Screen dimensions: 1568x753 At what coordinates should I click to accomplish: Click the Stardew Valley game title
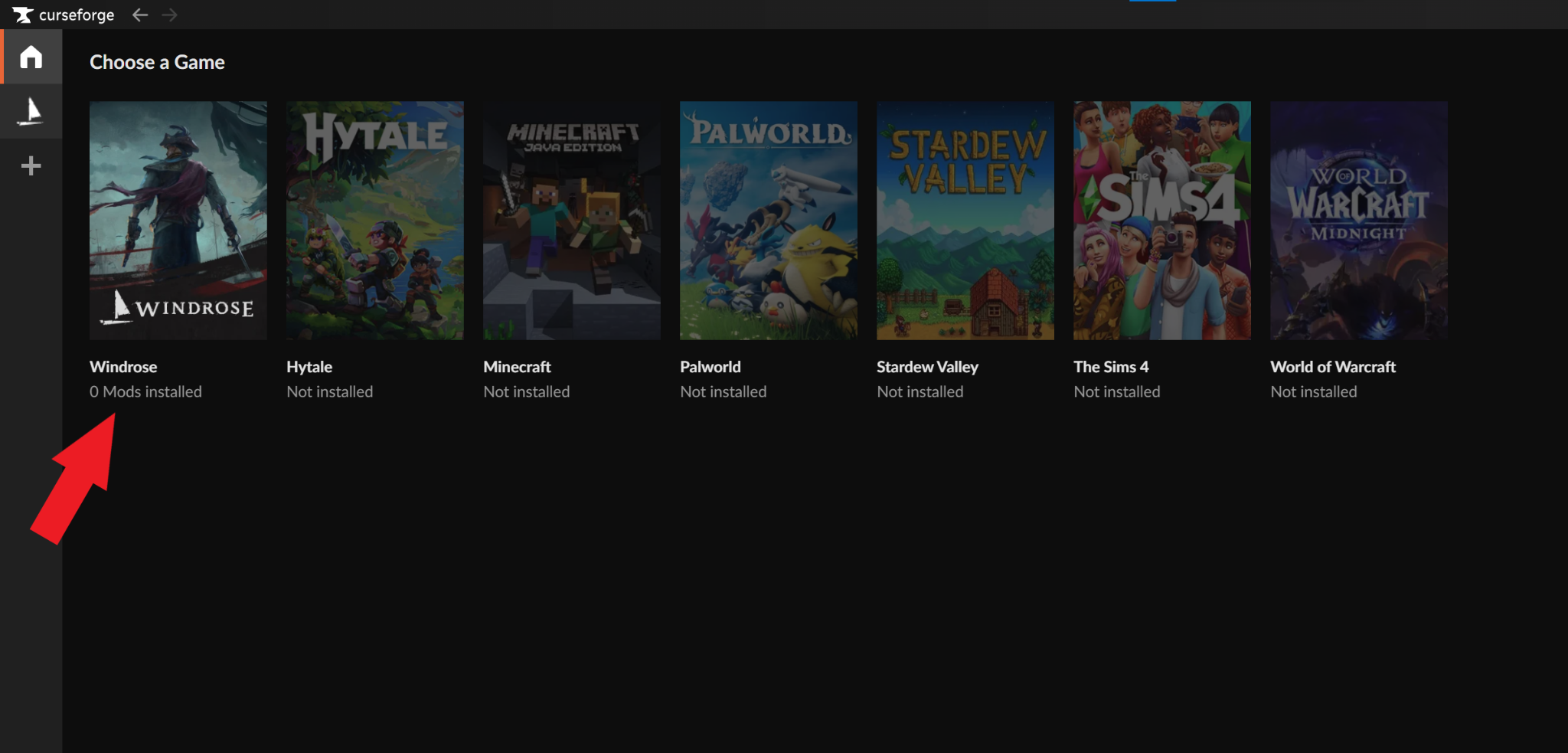(928, 367)
